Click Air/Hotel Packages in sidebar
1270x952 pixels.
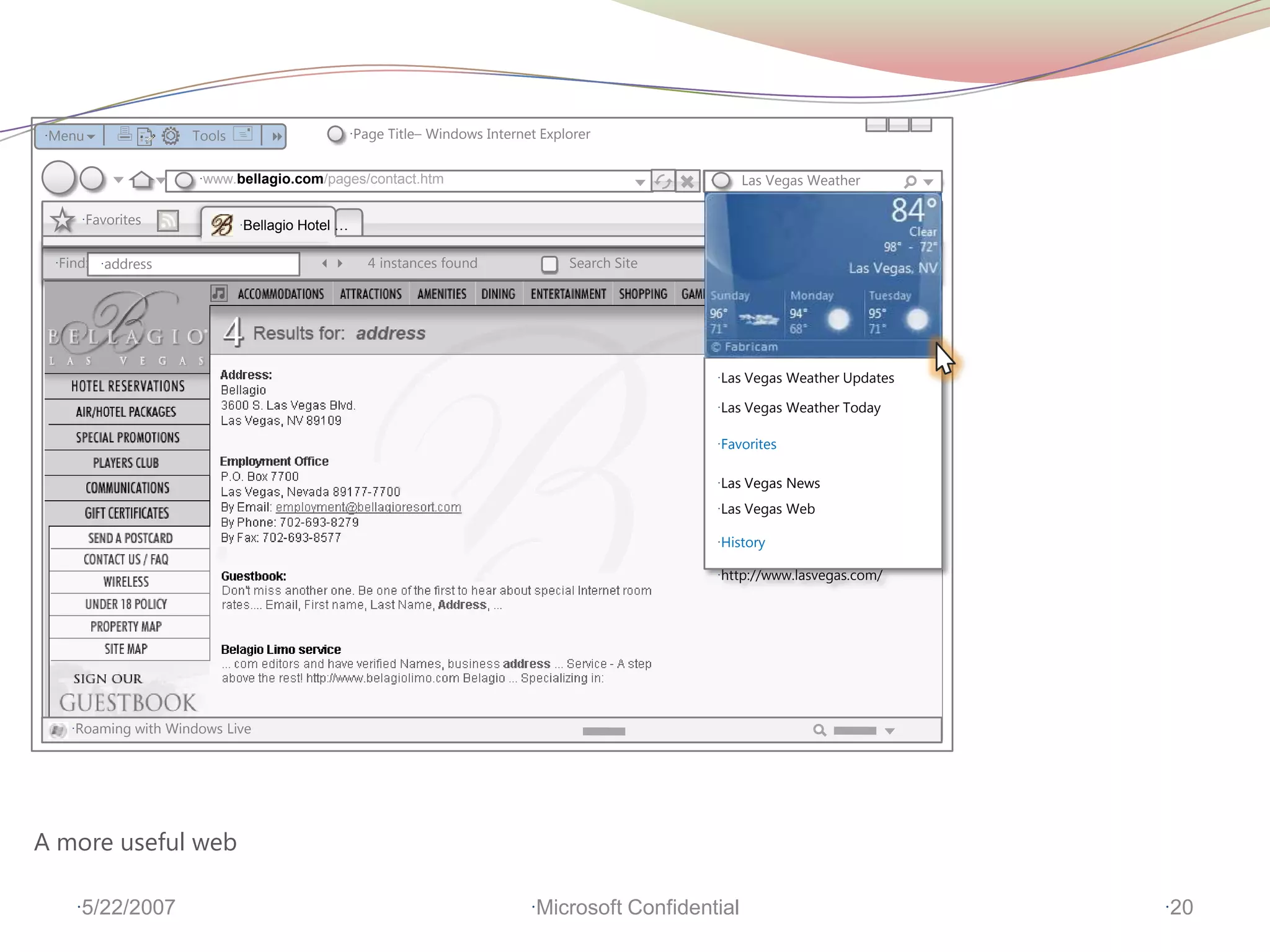coord(127,412)
